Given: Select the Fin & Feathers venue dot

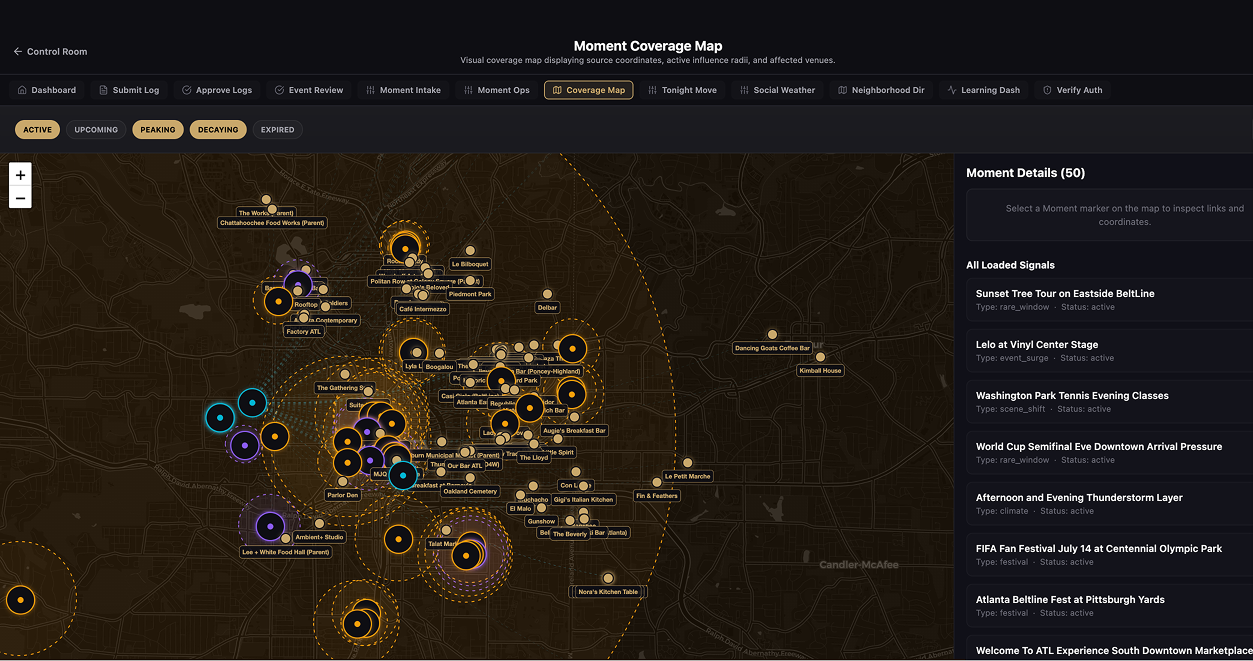Looking at the screenshot, I should pos(657,482).
